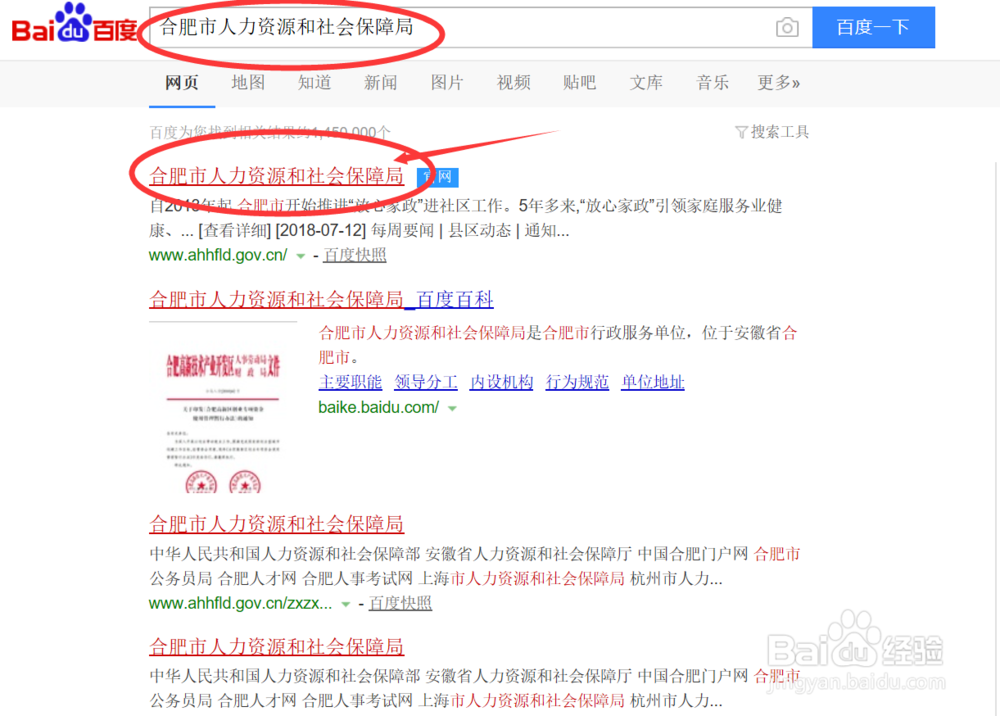Viewport: 1000px width, 716px height.
Task: Expand 更多» menu
Action: (x=779, y=83)
